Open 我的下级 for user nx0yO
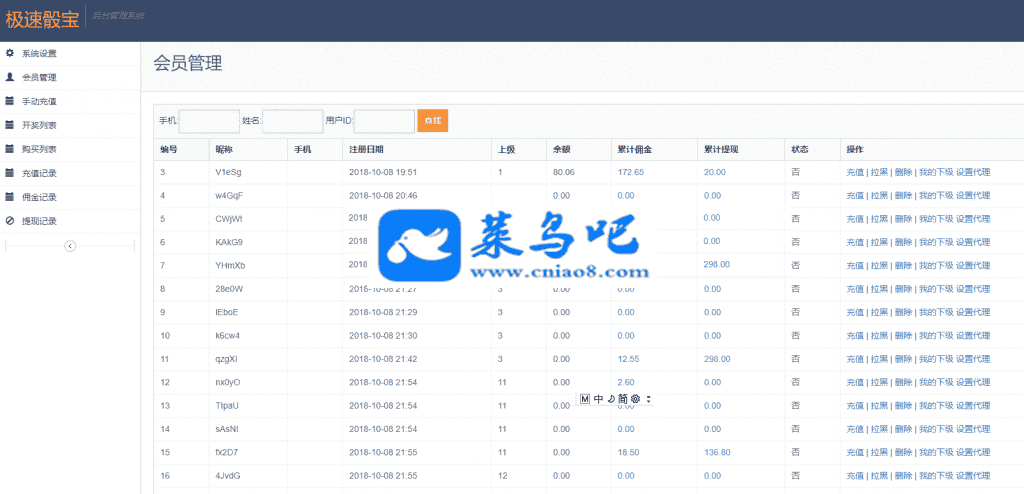The width and height of the screenshot is (1024, 494). point(935,382)
